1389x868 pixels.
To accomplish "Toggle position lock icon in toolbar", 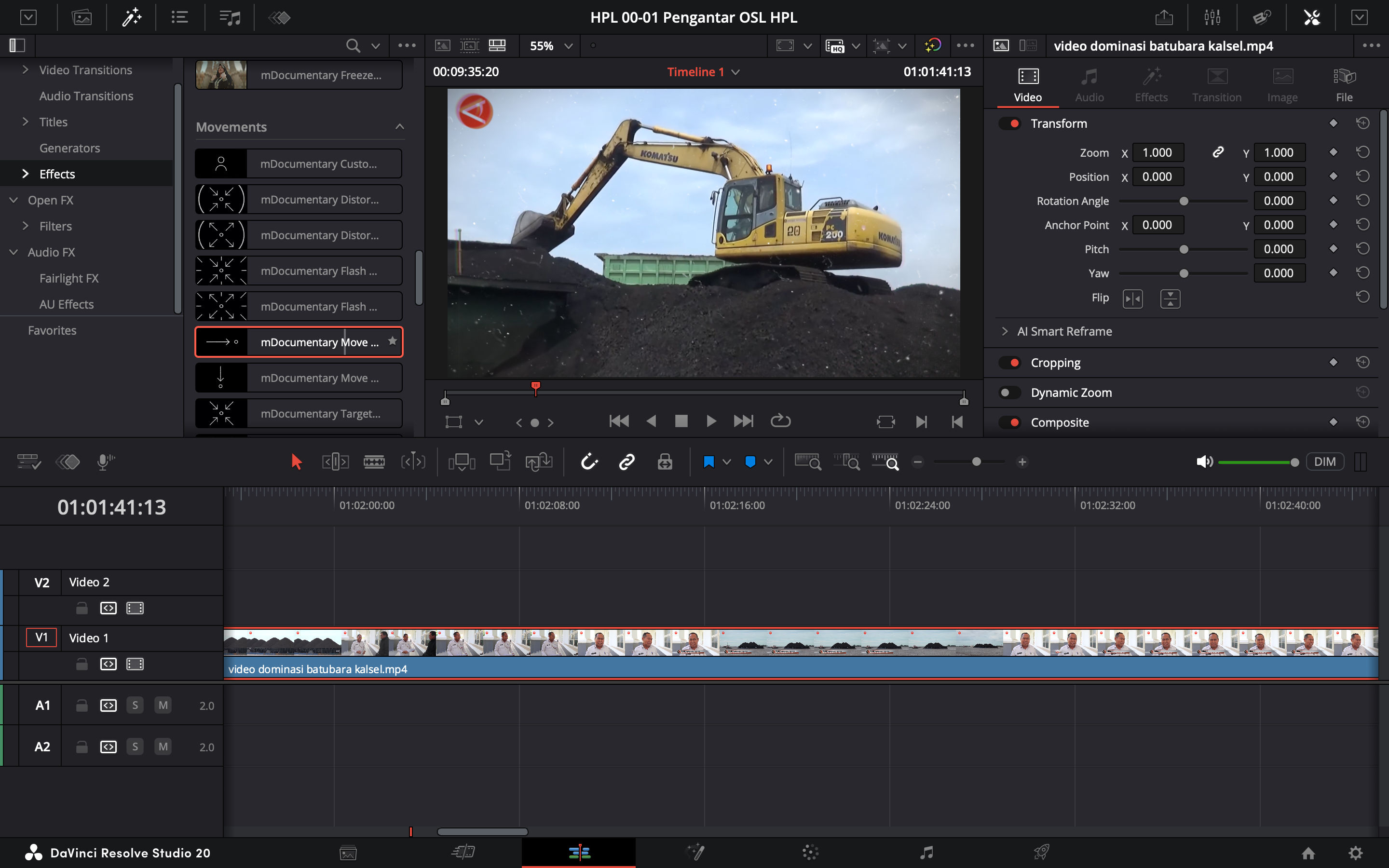I will 665,461.
